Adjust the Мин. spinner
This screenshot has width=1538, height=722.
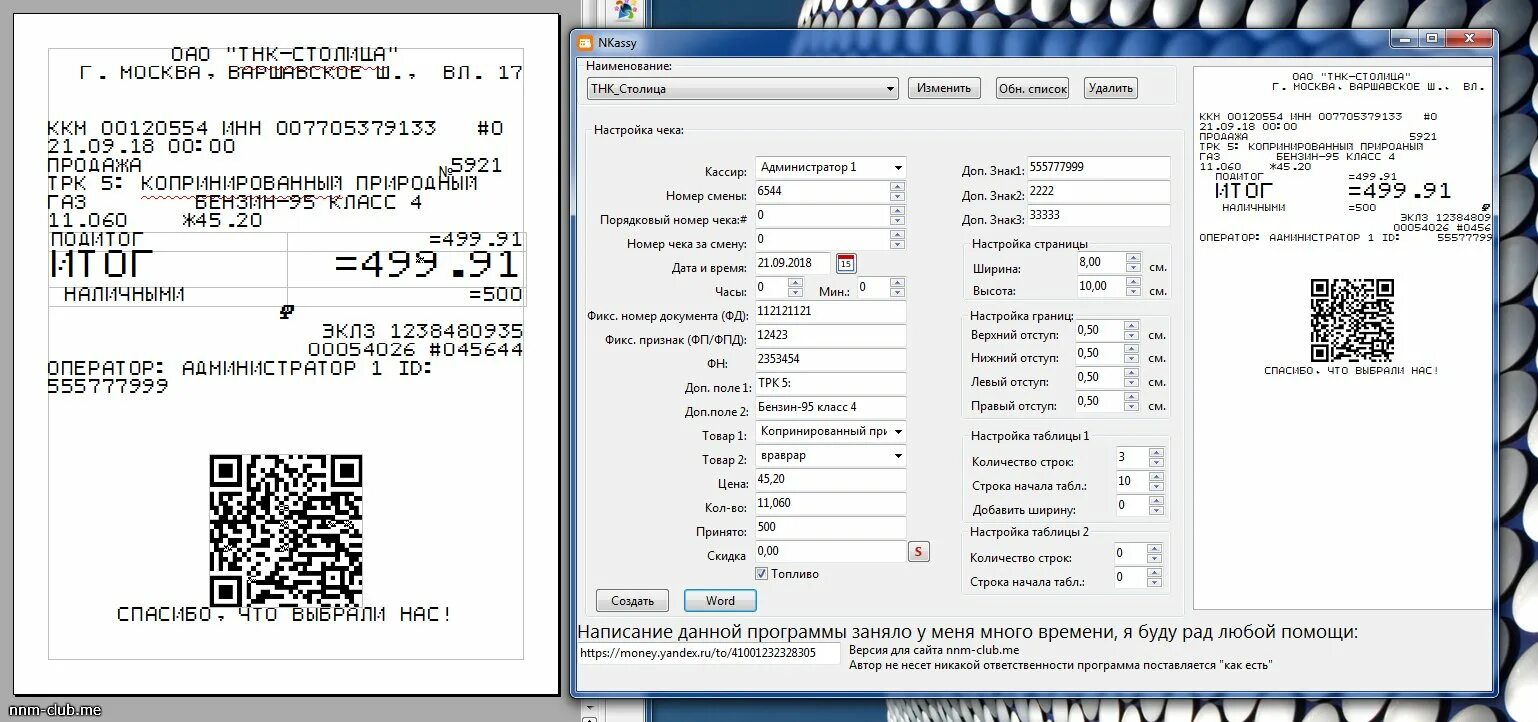(897, 288)
